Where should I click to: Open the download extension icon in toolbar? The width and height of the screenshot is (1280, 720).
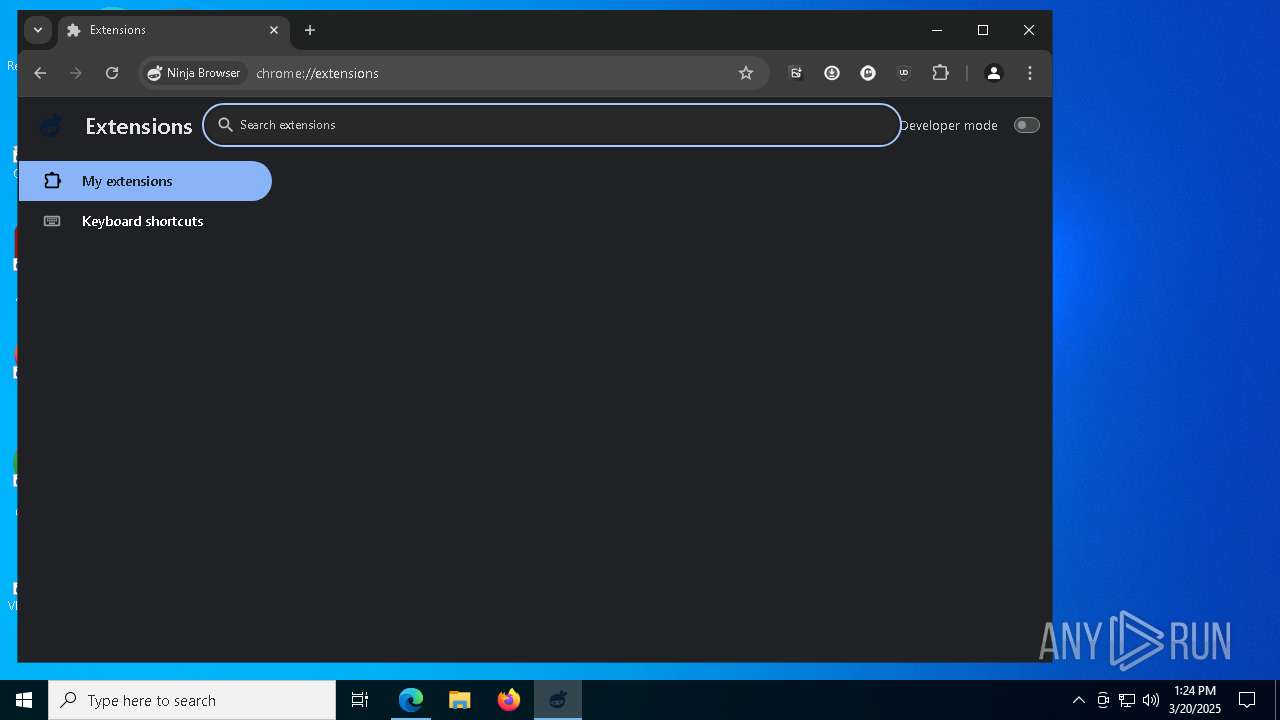[x=832, y=73]
